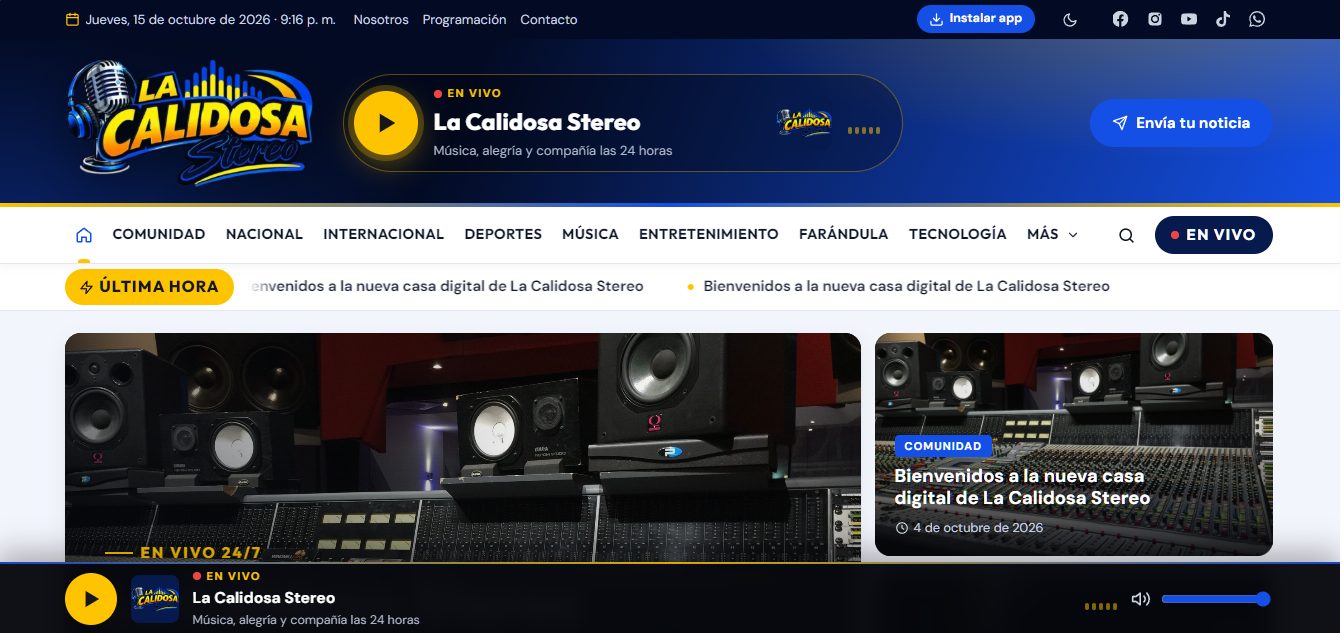Open side article headline Bienvenidos a la nueva casa

[1022, 487]
